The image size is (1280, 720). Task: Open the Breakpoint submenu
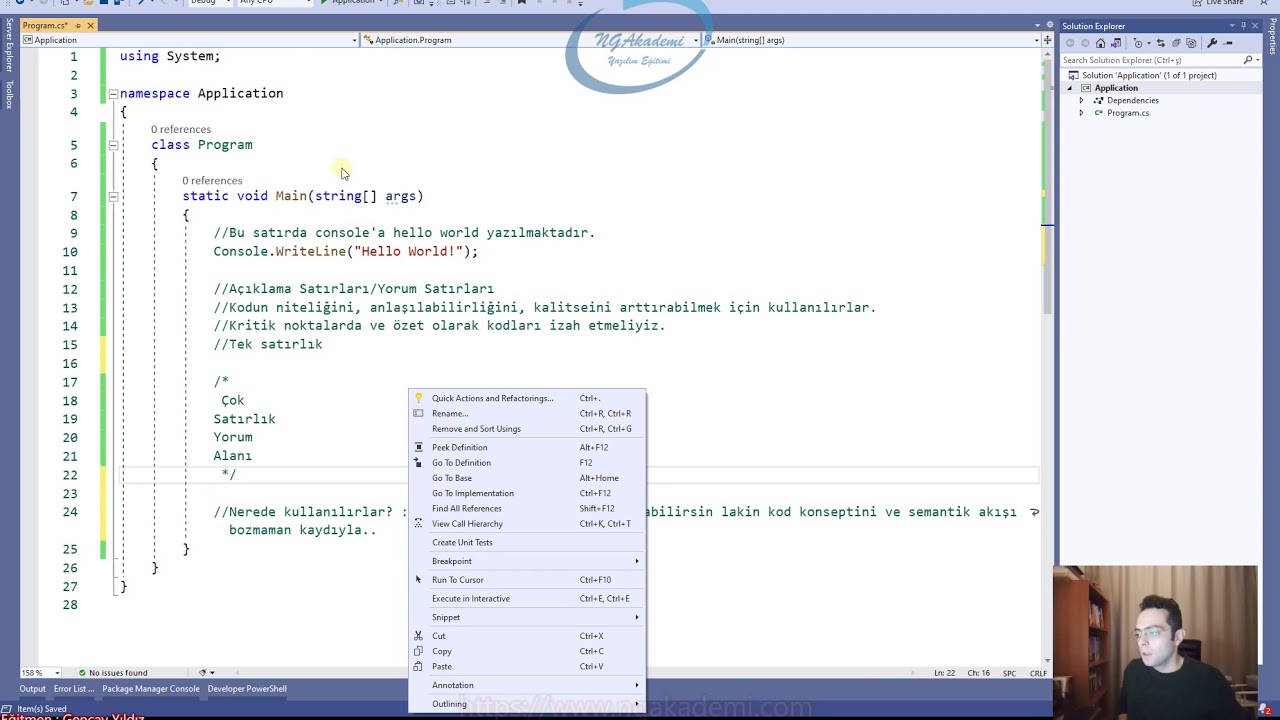(x=527, y=561)
